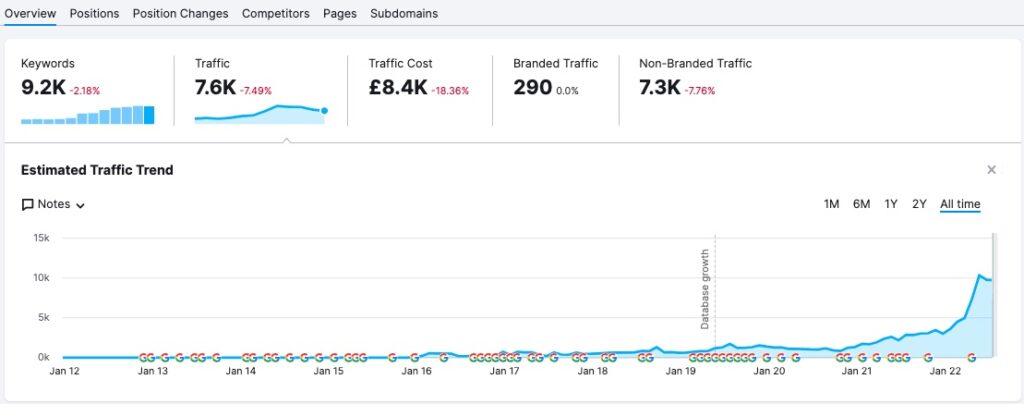This screenshot has width=1024, height=404.
Task: Open the Notes dropdown
Action: 54,204
